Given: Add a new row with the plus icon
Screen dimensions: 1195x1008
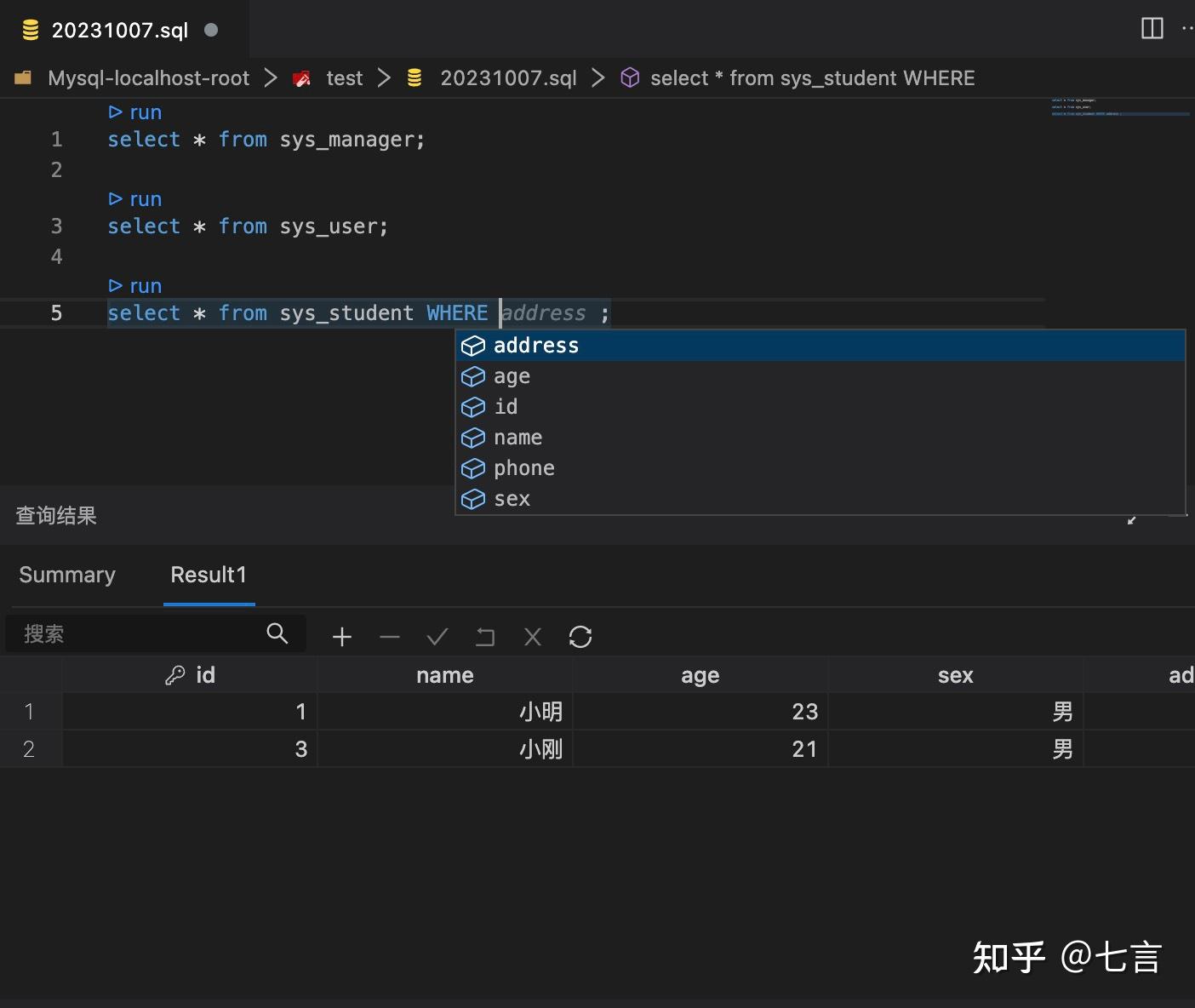Looking at the screenshot, I should [341, 636].
